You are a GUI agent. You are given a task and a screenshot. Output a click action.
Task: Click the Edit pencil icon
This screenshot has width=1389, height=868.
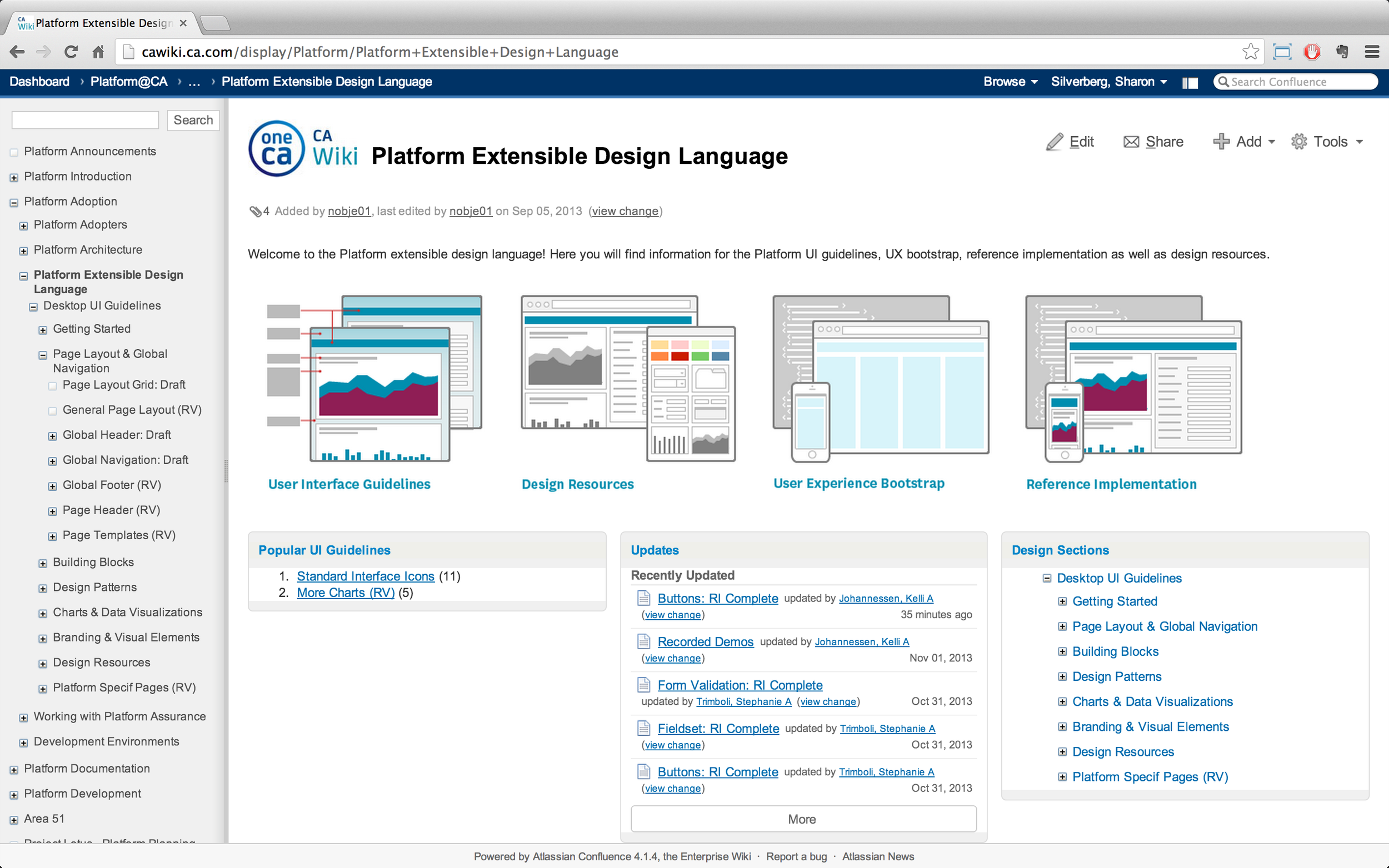1054,141
